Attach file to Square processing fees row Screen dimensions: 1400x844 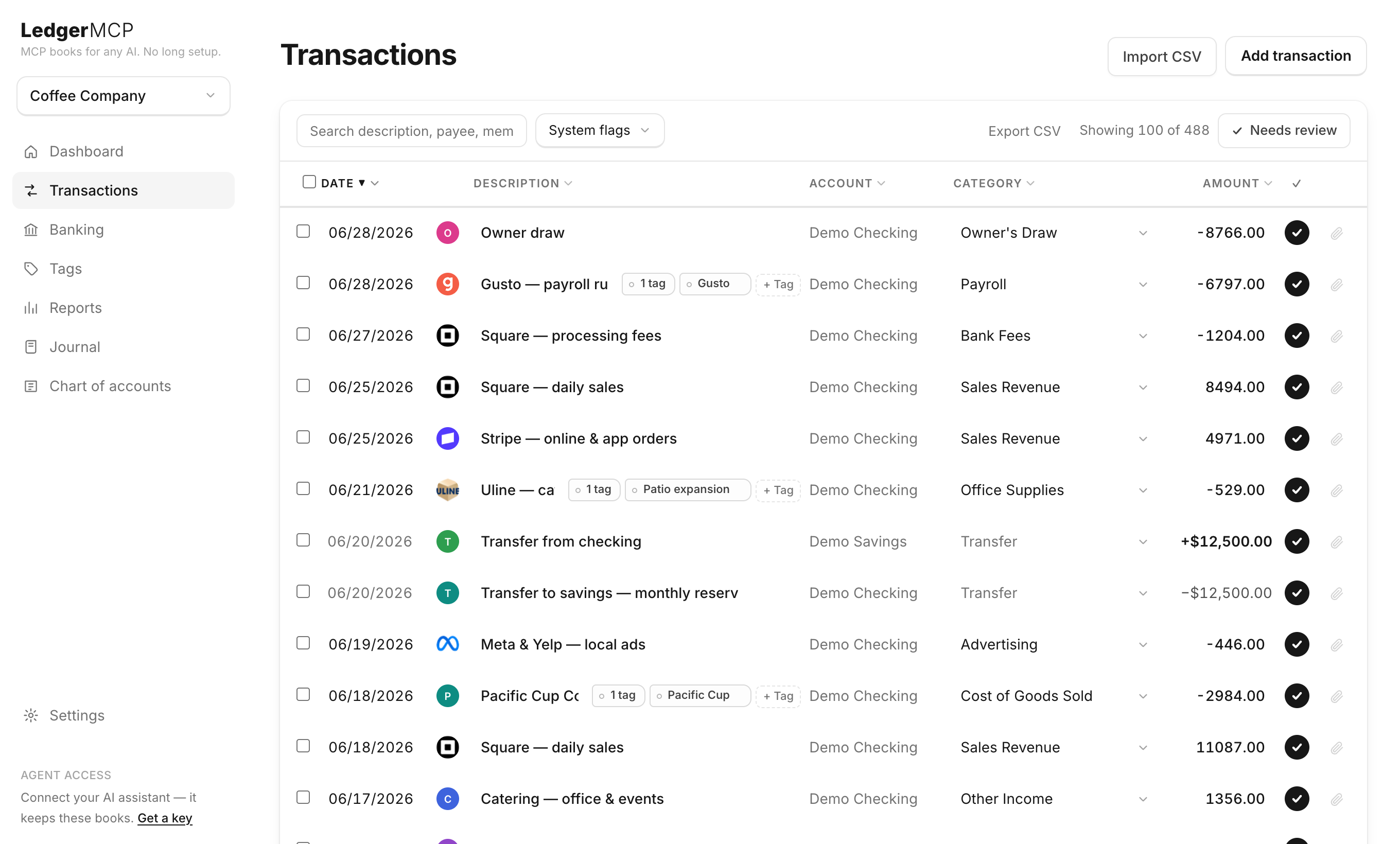pyautogui.click(x=1336, y=336)
